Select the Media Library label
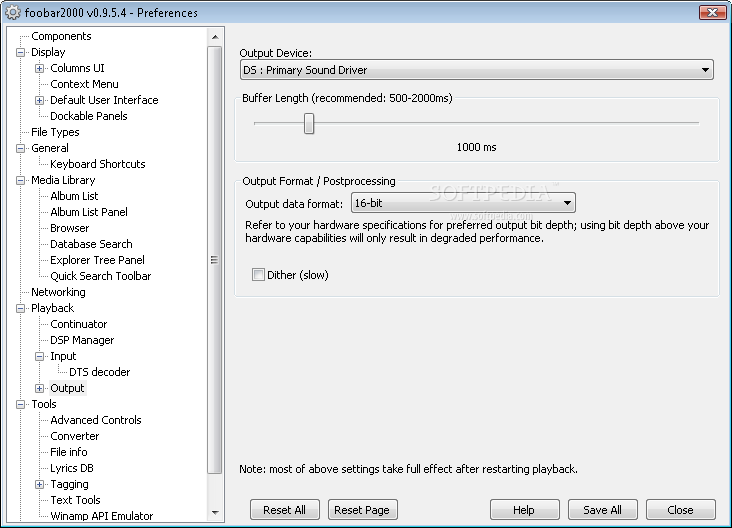732x528 pixels. click(x=63, y=180)
